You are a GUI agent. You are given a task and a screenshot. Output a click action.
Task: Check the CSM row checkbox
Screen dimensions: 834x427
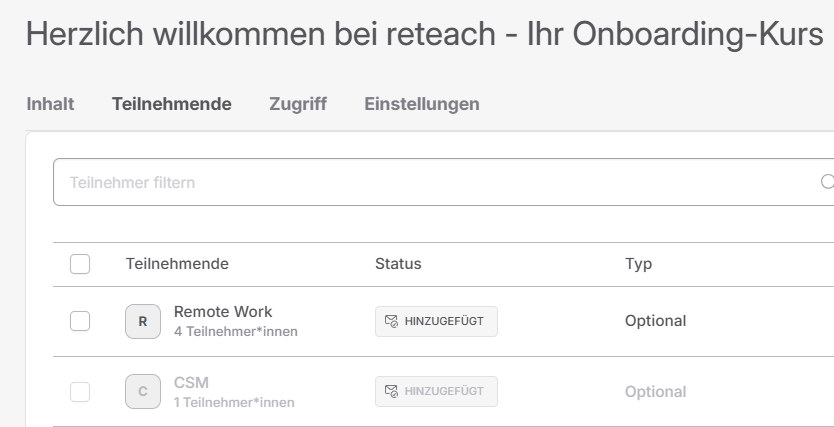(x=80, y=392)
